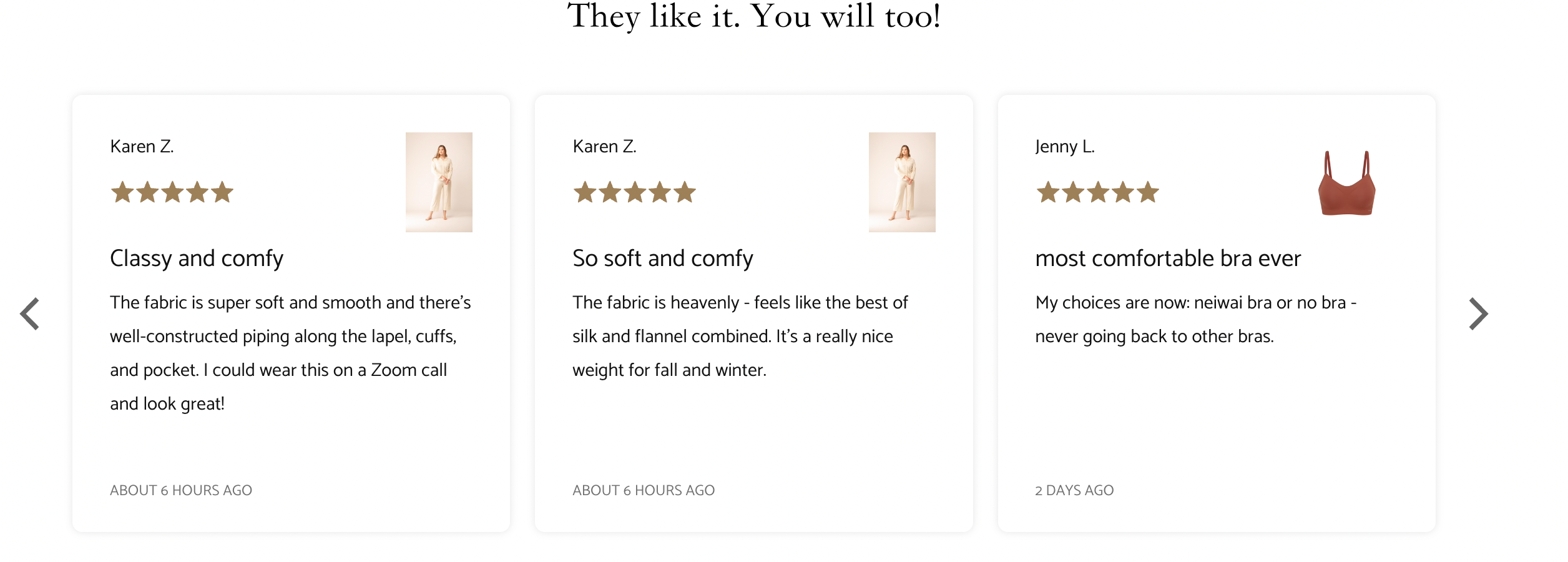Click review text about neiwai bra choices
Image resolution: width=1568 pixels, height=562 pixels.
(x=1195, y=320)
